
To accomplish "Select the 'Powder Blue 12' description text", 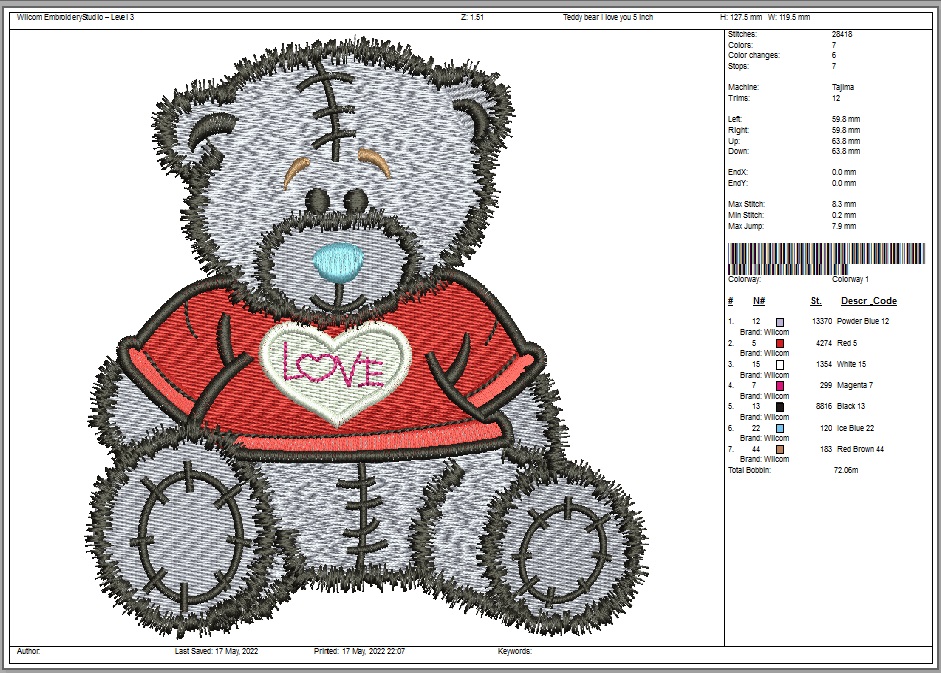I will pyautogui.click(x=863, y=321).
